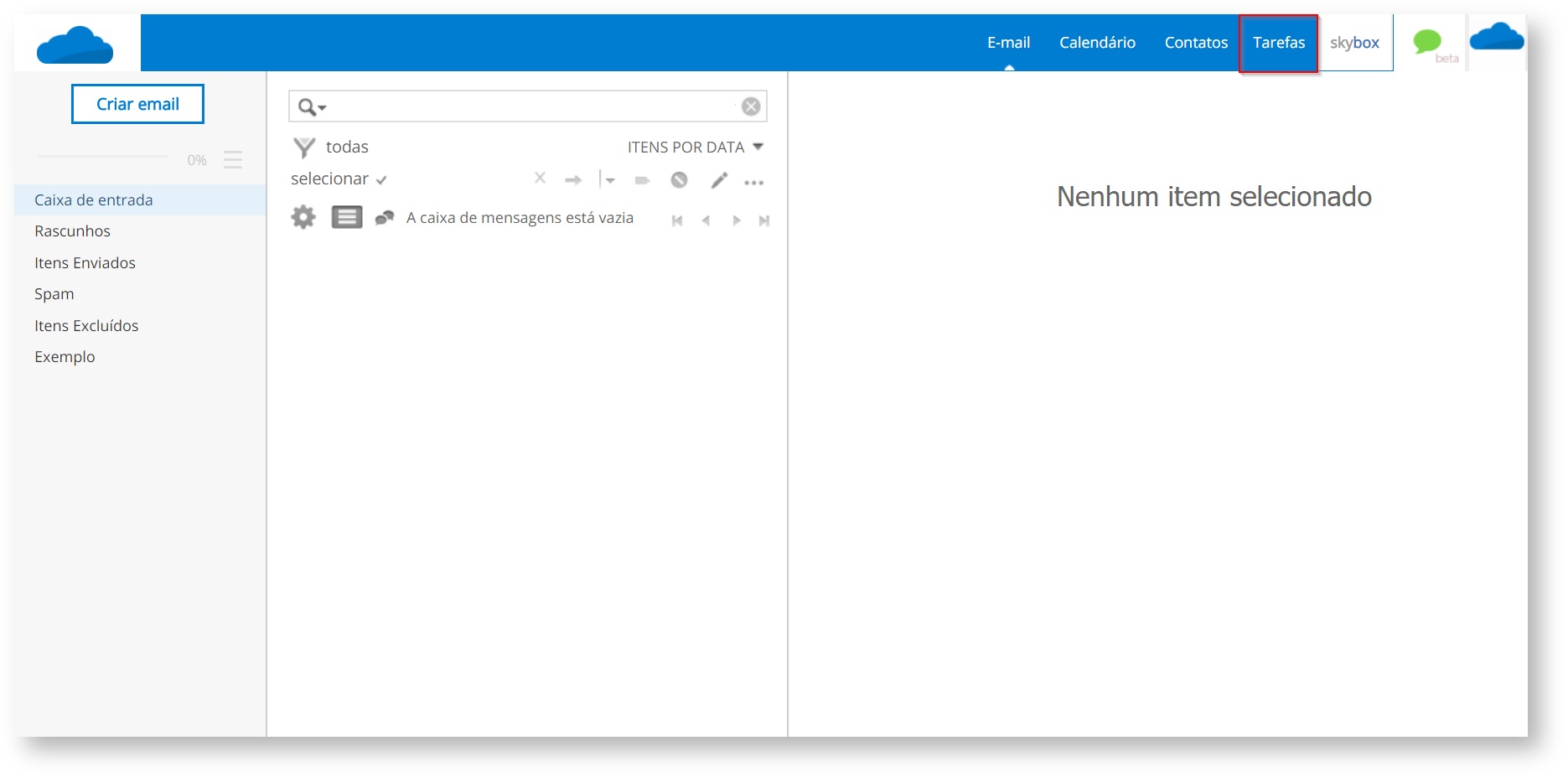Viewport: 1568px width, 777px height.
Task: Click the green chat beta icon
Action: 1428,42
